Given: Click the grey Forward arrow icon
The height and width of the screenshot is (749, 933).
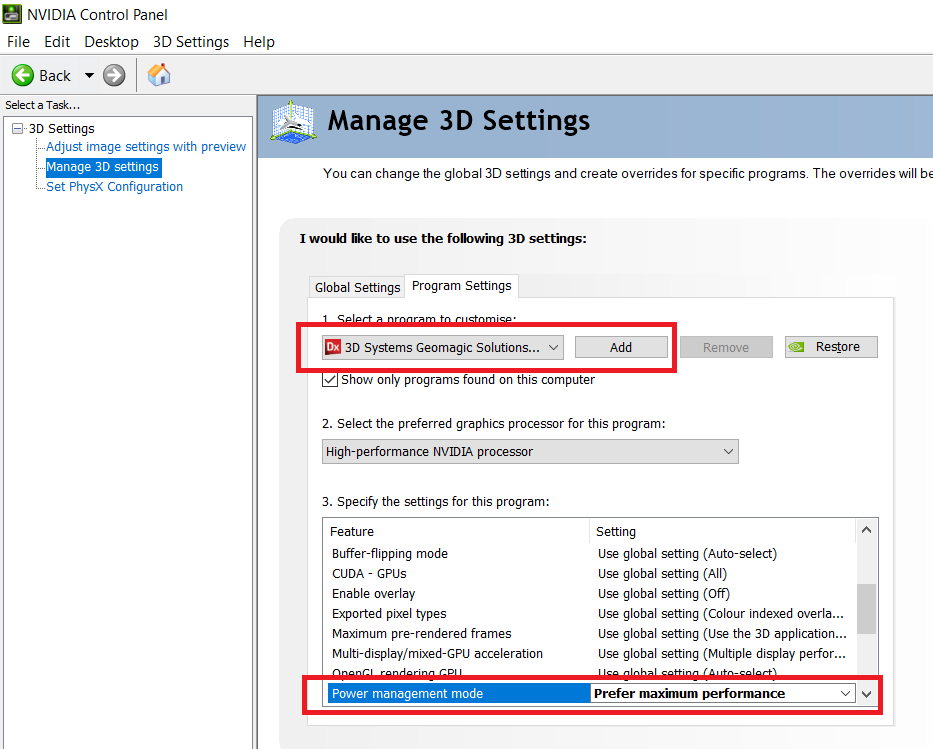Looking at the screenshot, I should pyautogui.click(x=114, y=76).
